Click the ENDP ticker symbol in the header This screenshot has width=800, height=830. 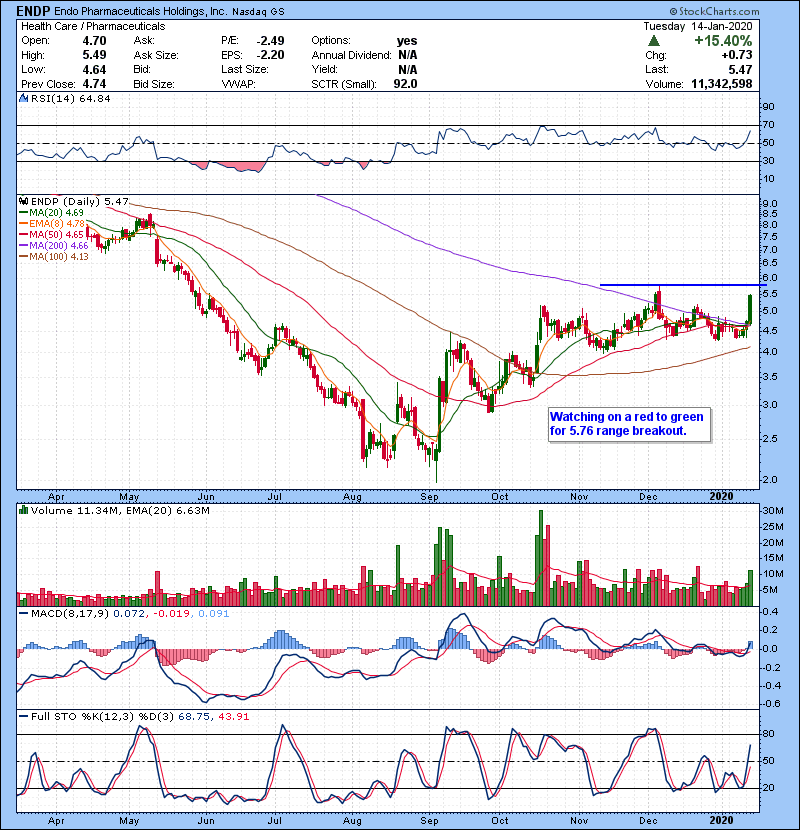click(33, 11)
